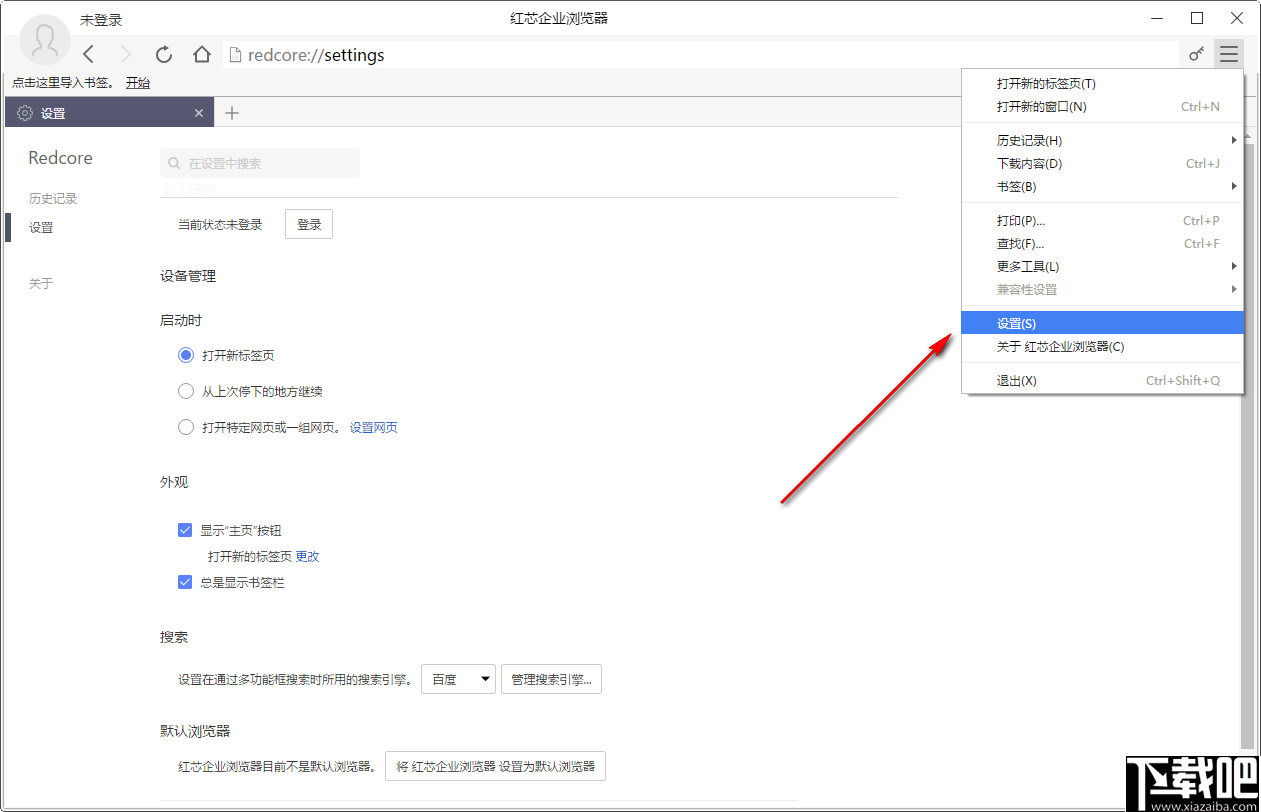Open a new tab with plus icon
1261x812 pixels.
[231, 112]
